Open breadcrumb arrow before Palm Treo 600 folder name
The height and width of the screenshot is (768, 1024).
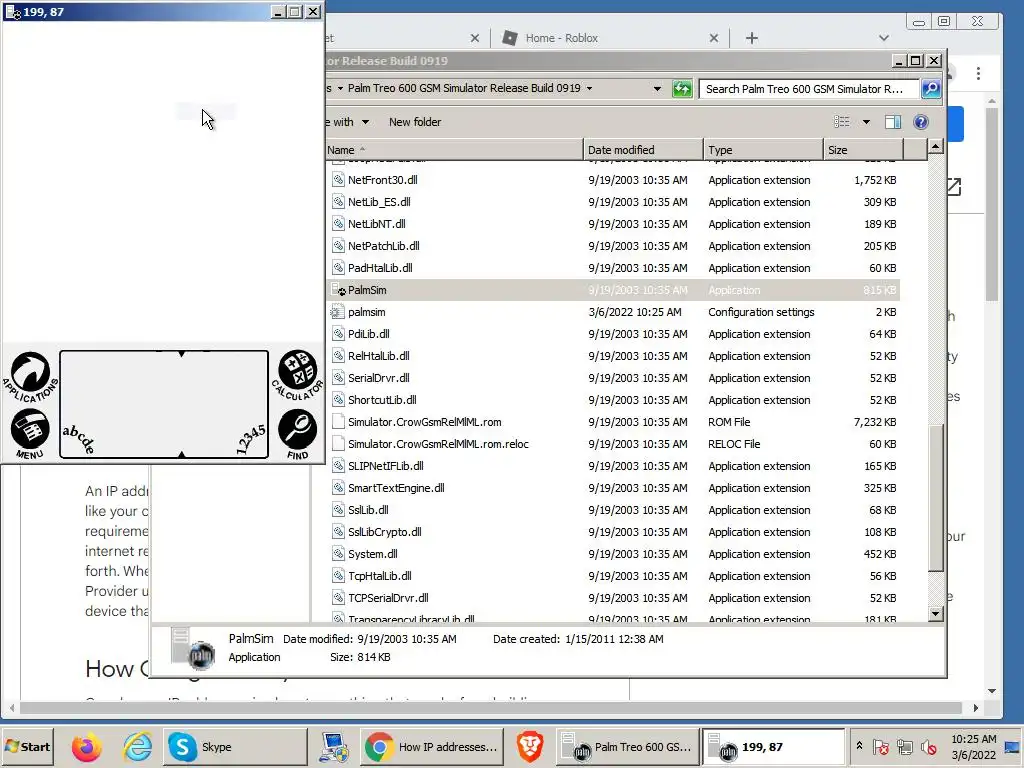(x=340, y=88)
